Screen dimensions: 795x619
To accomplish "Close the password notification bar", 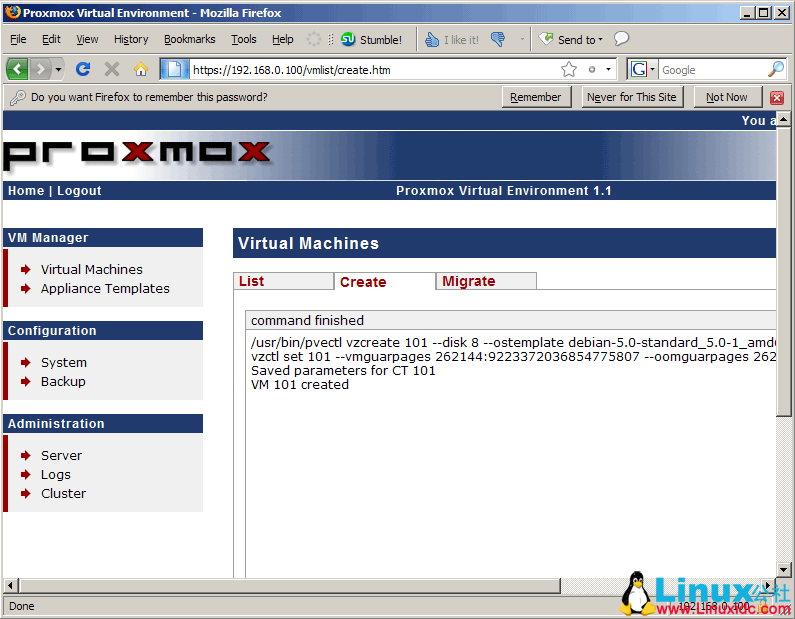I will pos(777,97).
